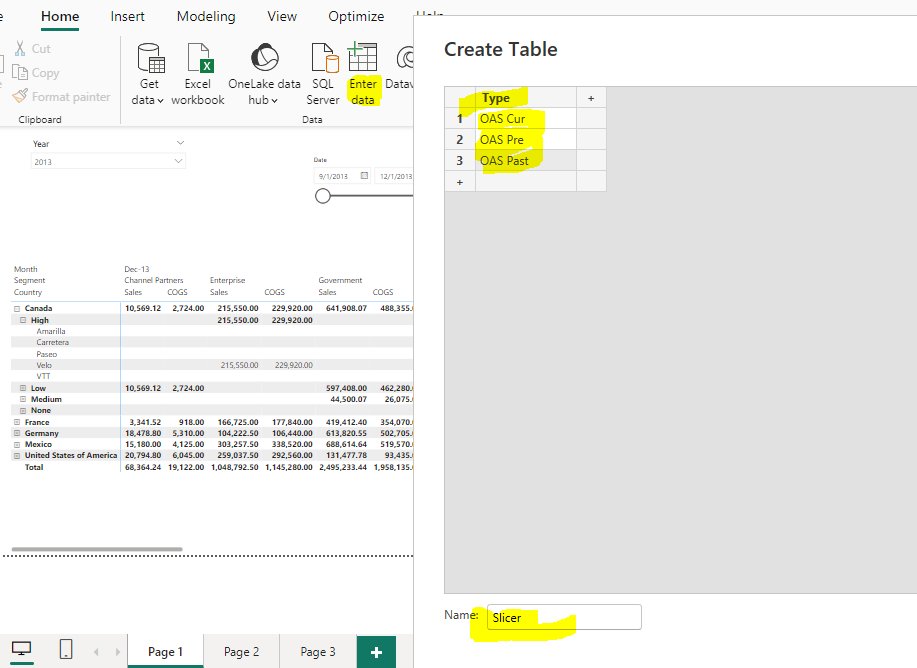The image size is (917, 668).
Task: Go to next page tabs arrow
Action: tap(118, 652)
